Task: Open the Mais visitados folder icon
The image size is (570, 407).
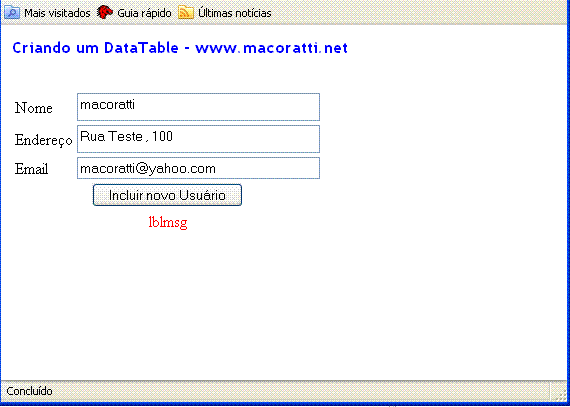Action: click(x=12, y=13)
